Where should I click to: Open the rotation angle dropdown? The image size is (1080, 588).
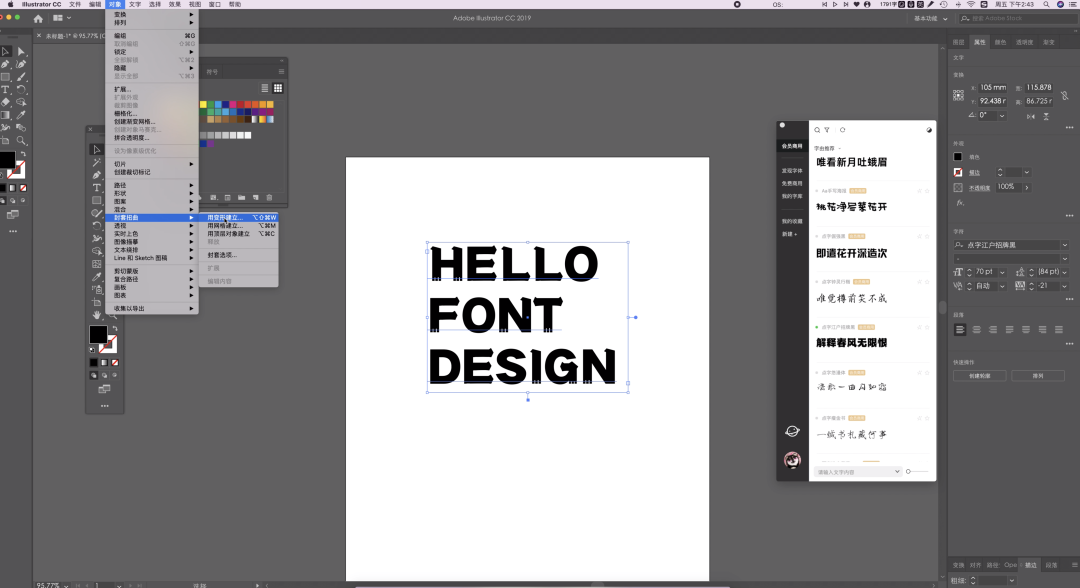(999, 115)
